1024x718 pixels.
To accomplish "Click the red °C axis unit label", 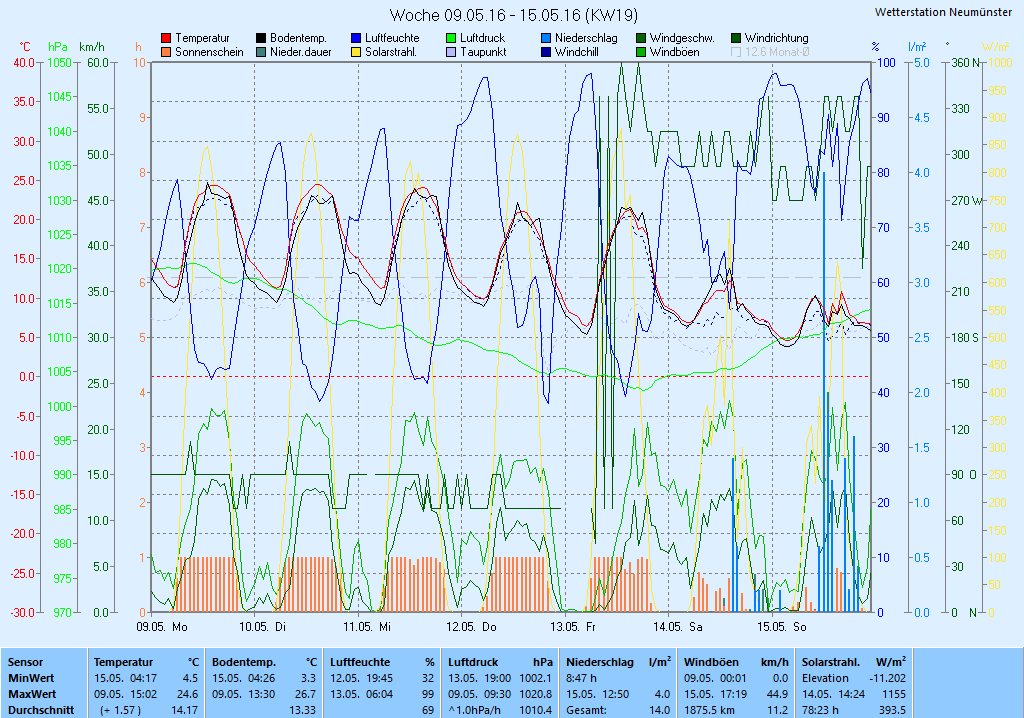I will tap(25, 47).
